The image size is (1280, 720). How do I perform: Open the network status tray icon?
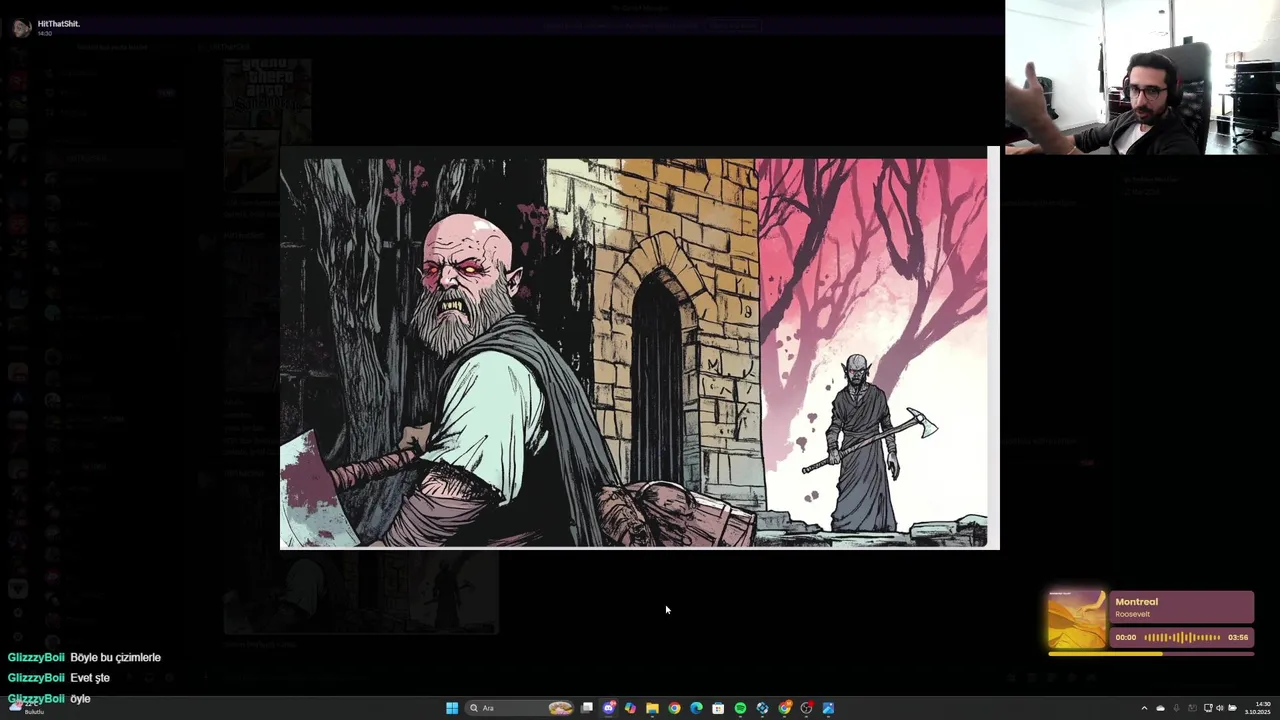[1208, 708]
